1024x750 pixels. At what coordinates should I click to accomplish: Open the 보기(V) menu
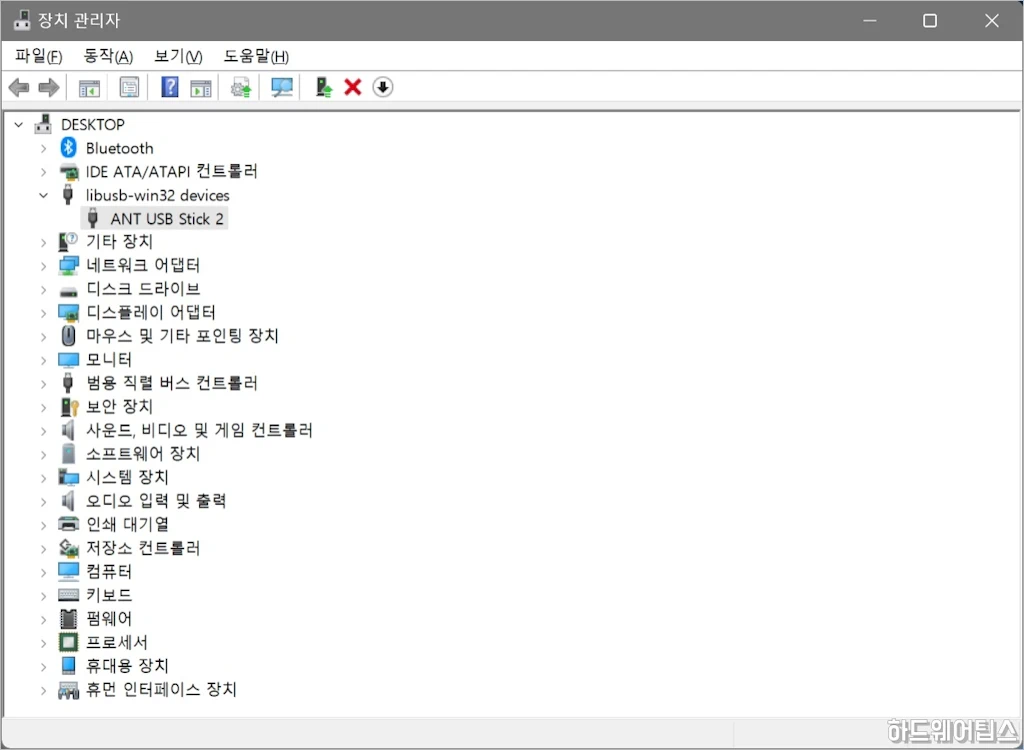coord(178,56)
